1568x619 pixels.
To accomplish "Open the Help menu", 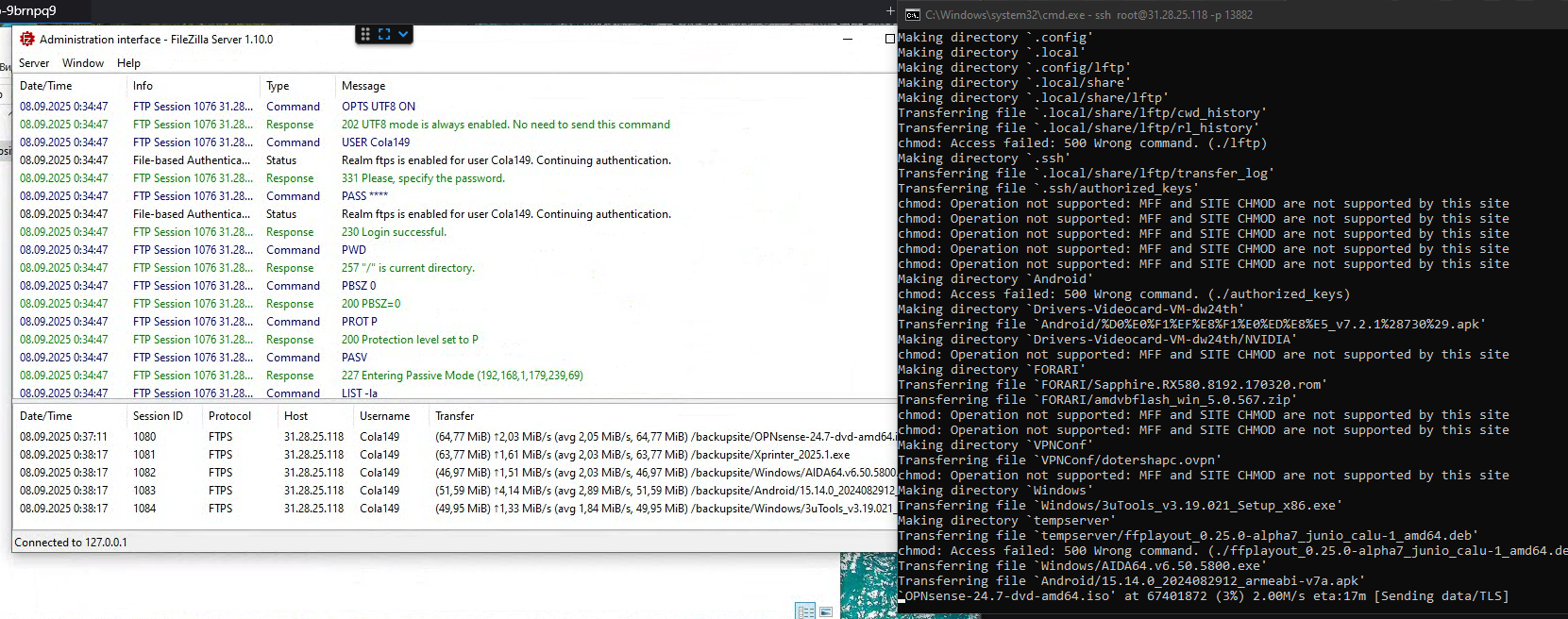I will click(128, 63).
